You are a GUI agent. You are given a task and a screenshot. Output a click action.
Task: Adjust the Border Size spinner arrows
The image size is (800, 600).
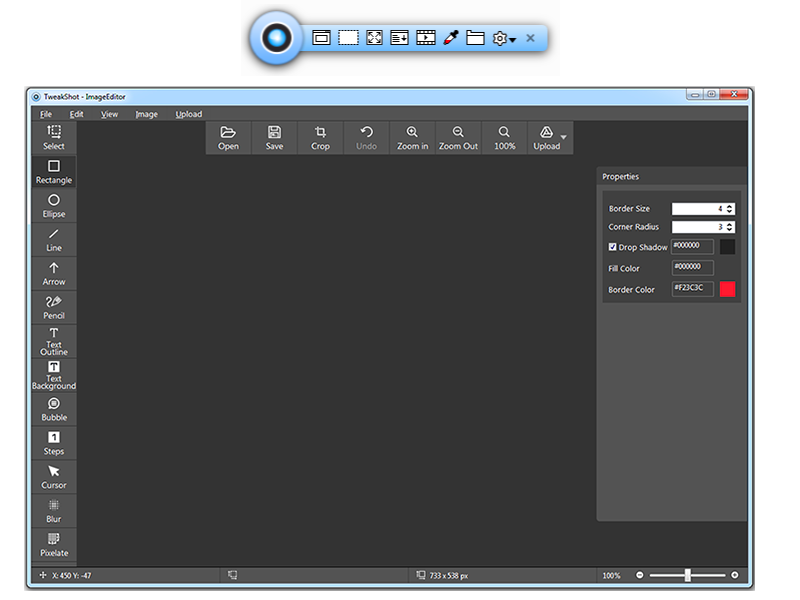(x=730, y=209)
